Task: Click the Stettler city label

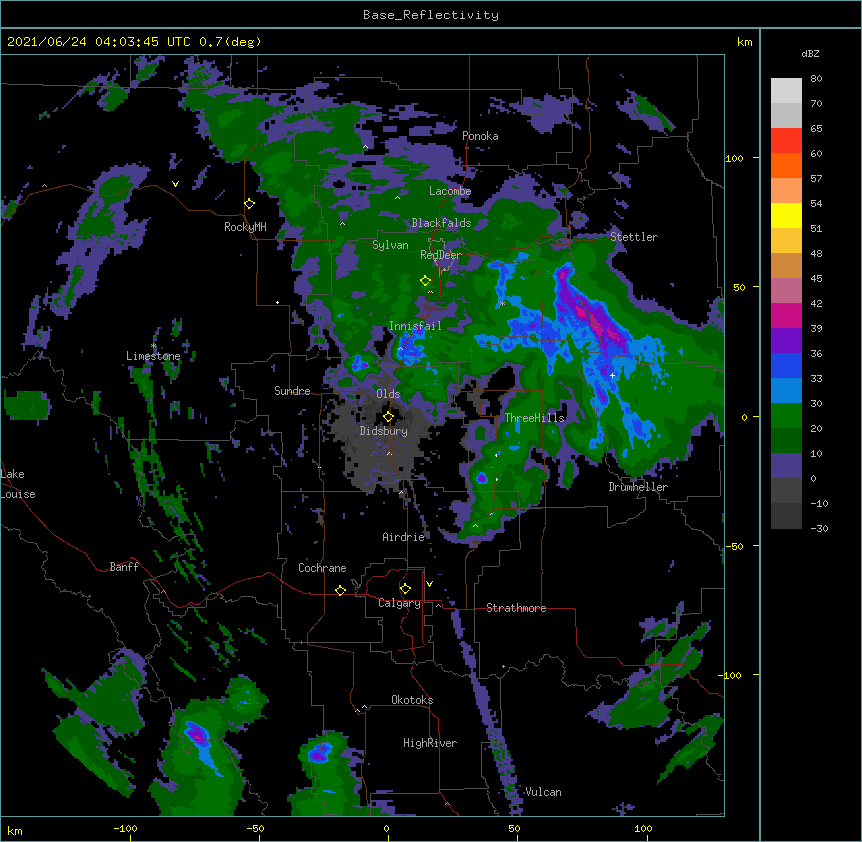Action: tap(634, 237)
